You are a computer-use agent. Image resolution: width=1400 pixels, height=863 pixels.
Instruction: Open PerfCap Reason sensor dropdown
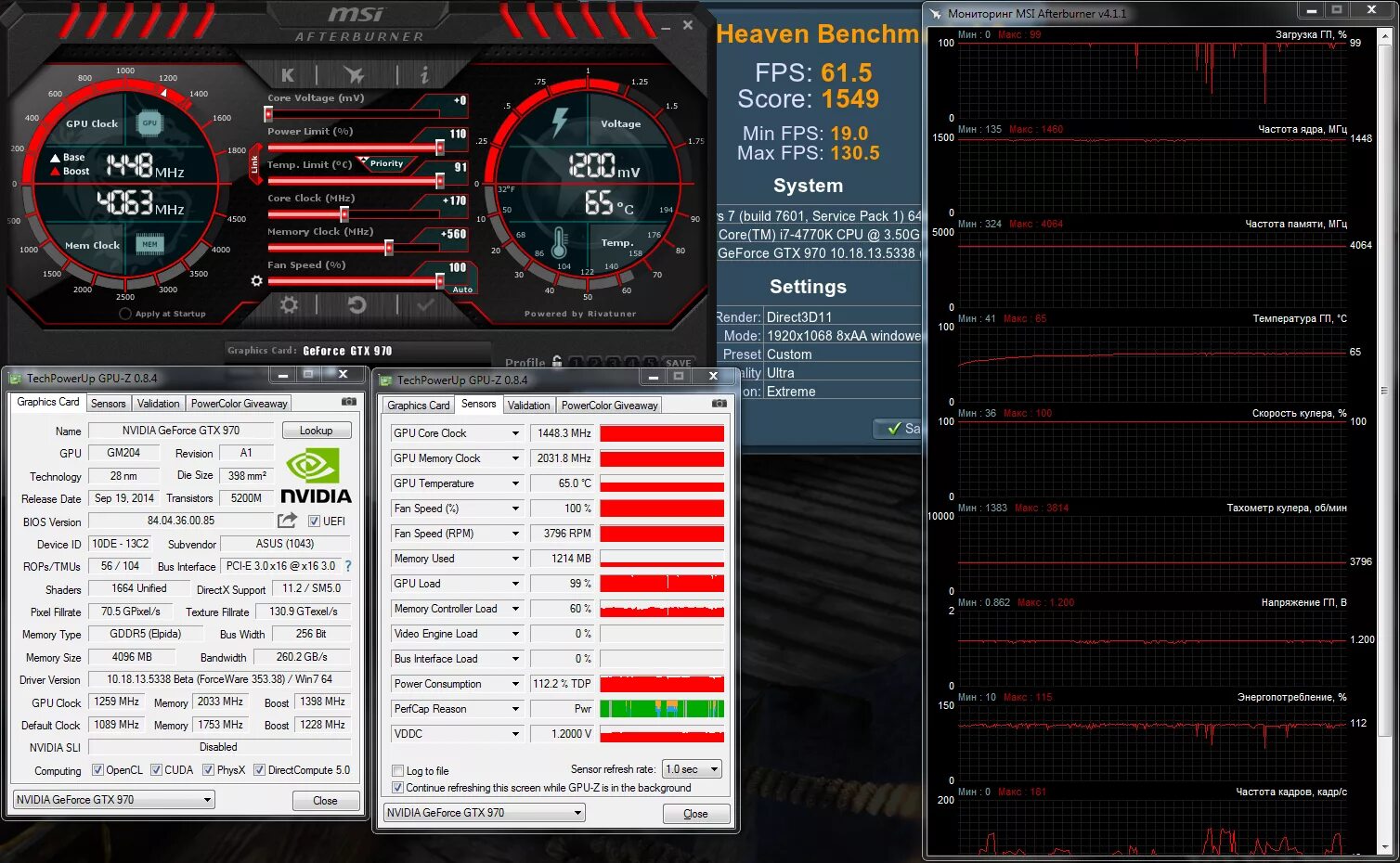point(515,709)
